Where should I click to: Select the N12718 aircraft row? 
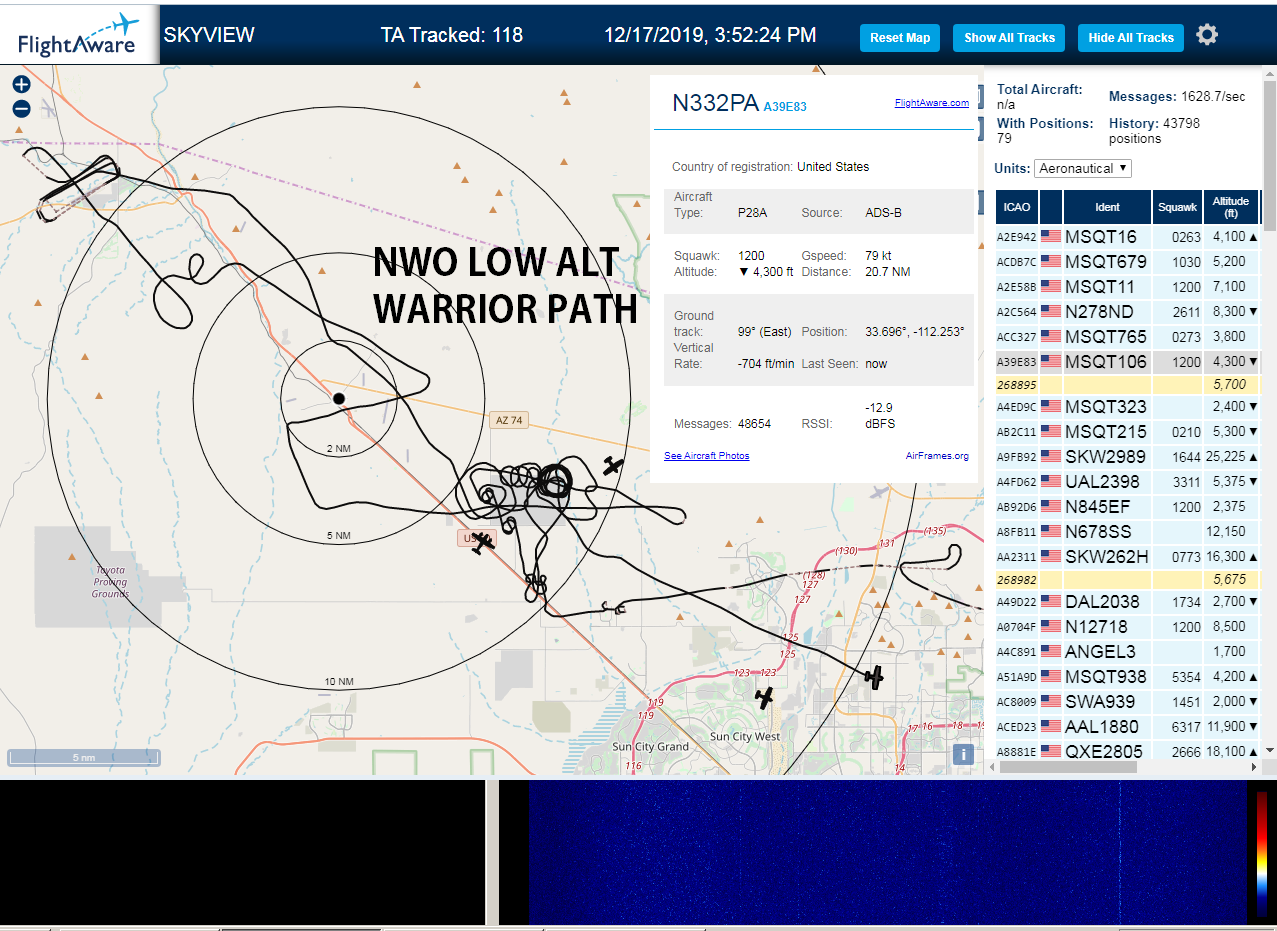click(x=1127, y=627)
